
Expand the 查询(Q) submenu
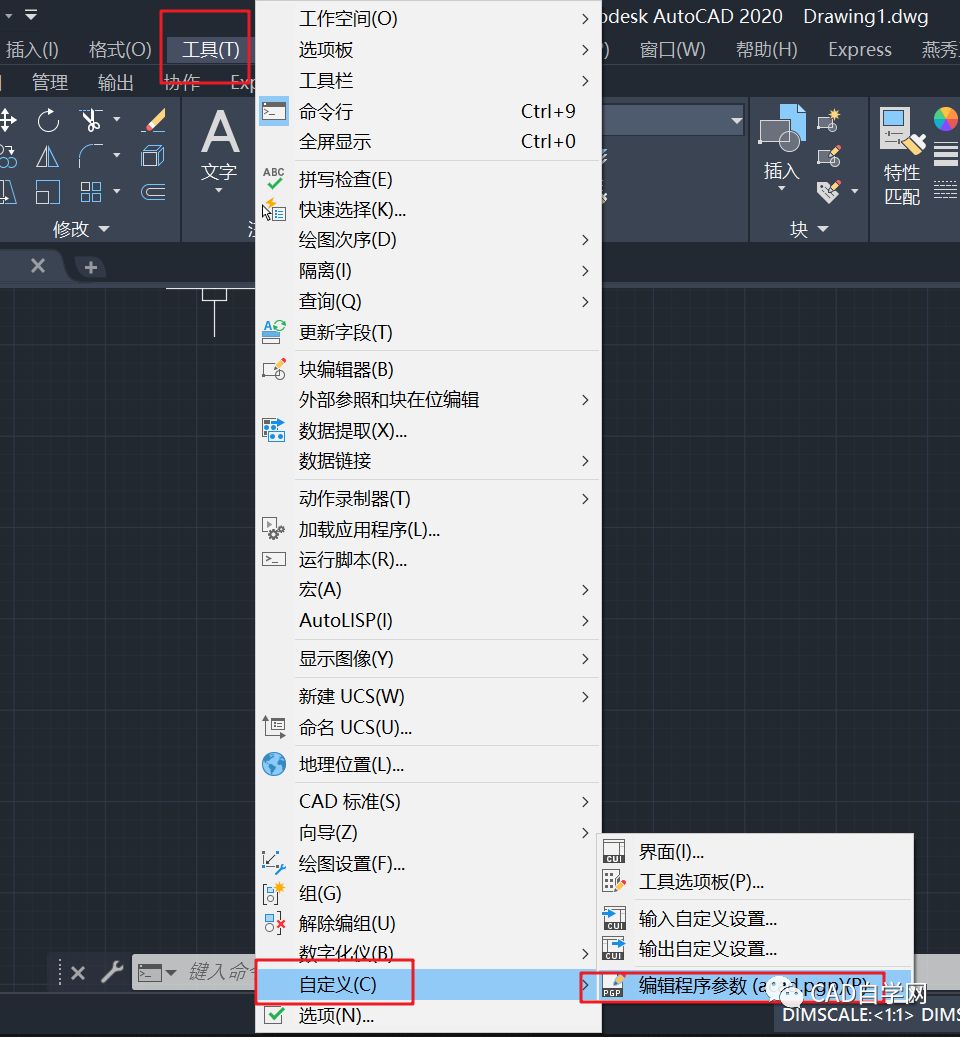(x=428, y=302)
